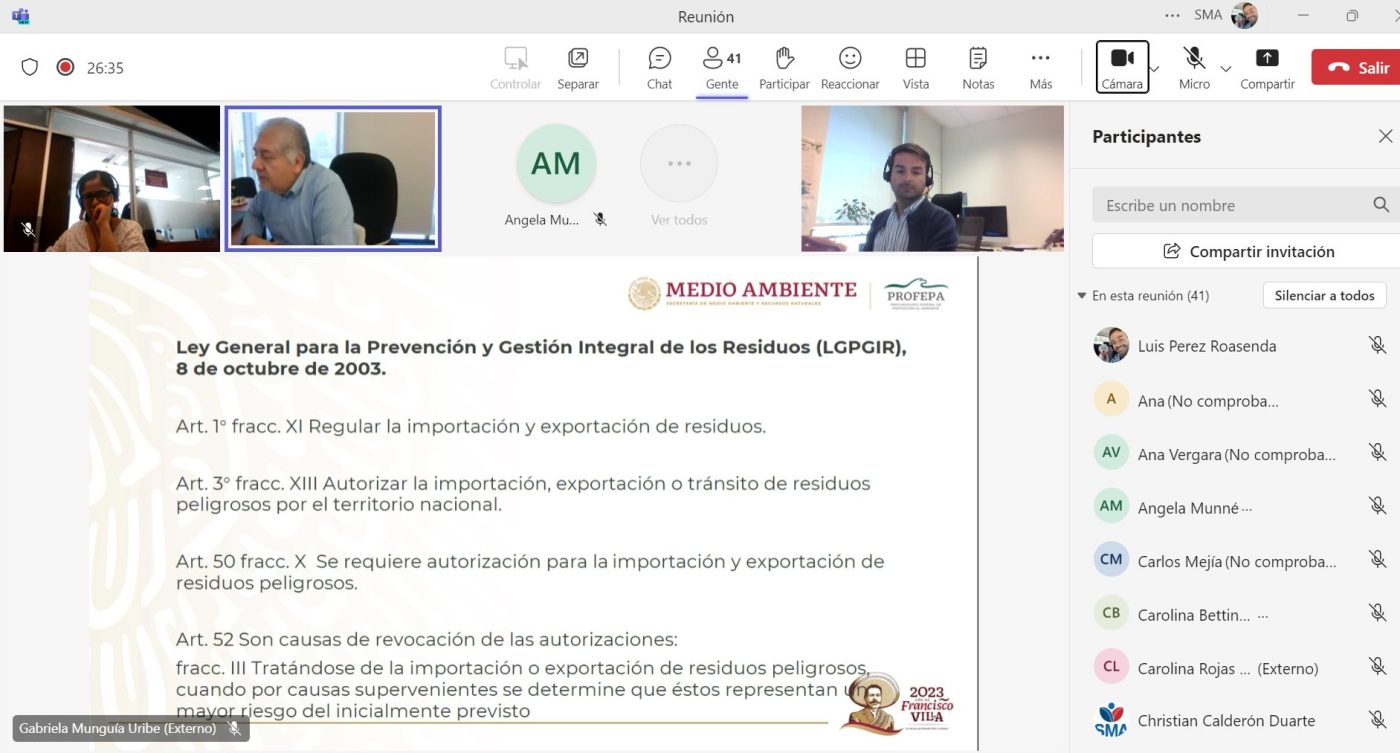Close the Participantes panel
The width and height of the screenshot is (1400, 753).
click(x=1385, y=136)
